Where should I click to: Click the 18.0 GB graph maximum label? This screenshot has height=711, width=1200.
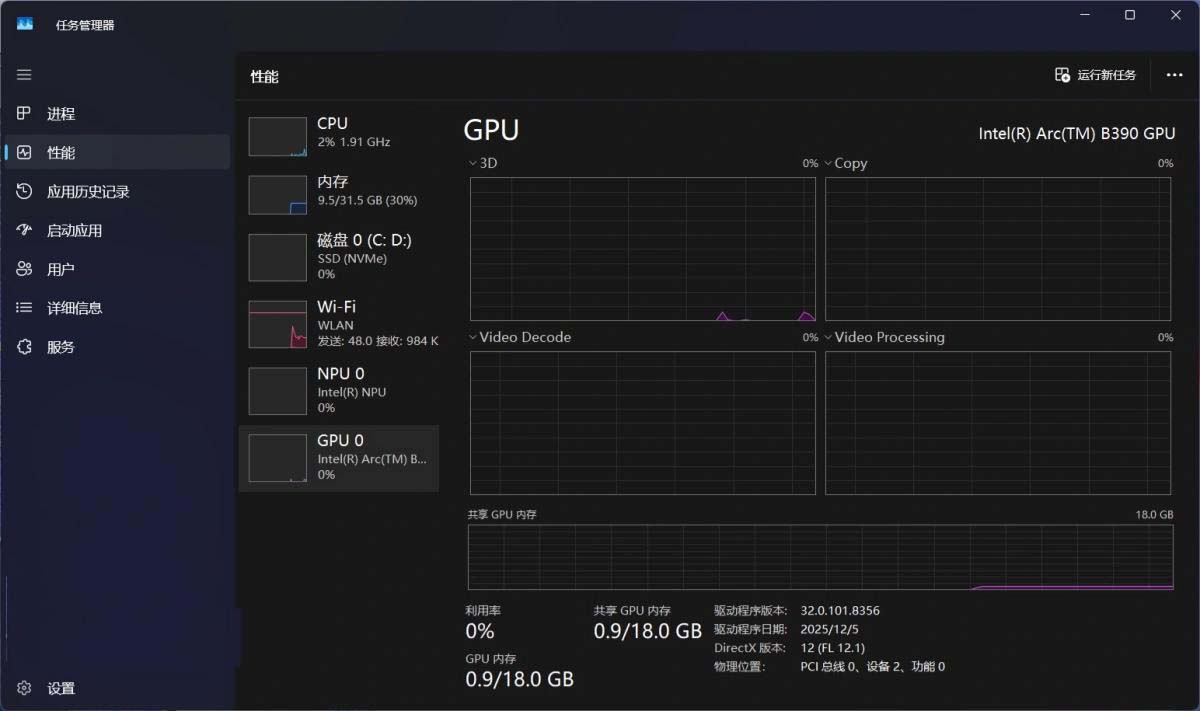point(1154,514)
